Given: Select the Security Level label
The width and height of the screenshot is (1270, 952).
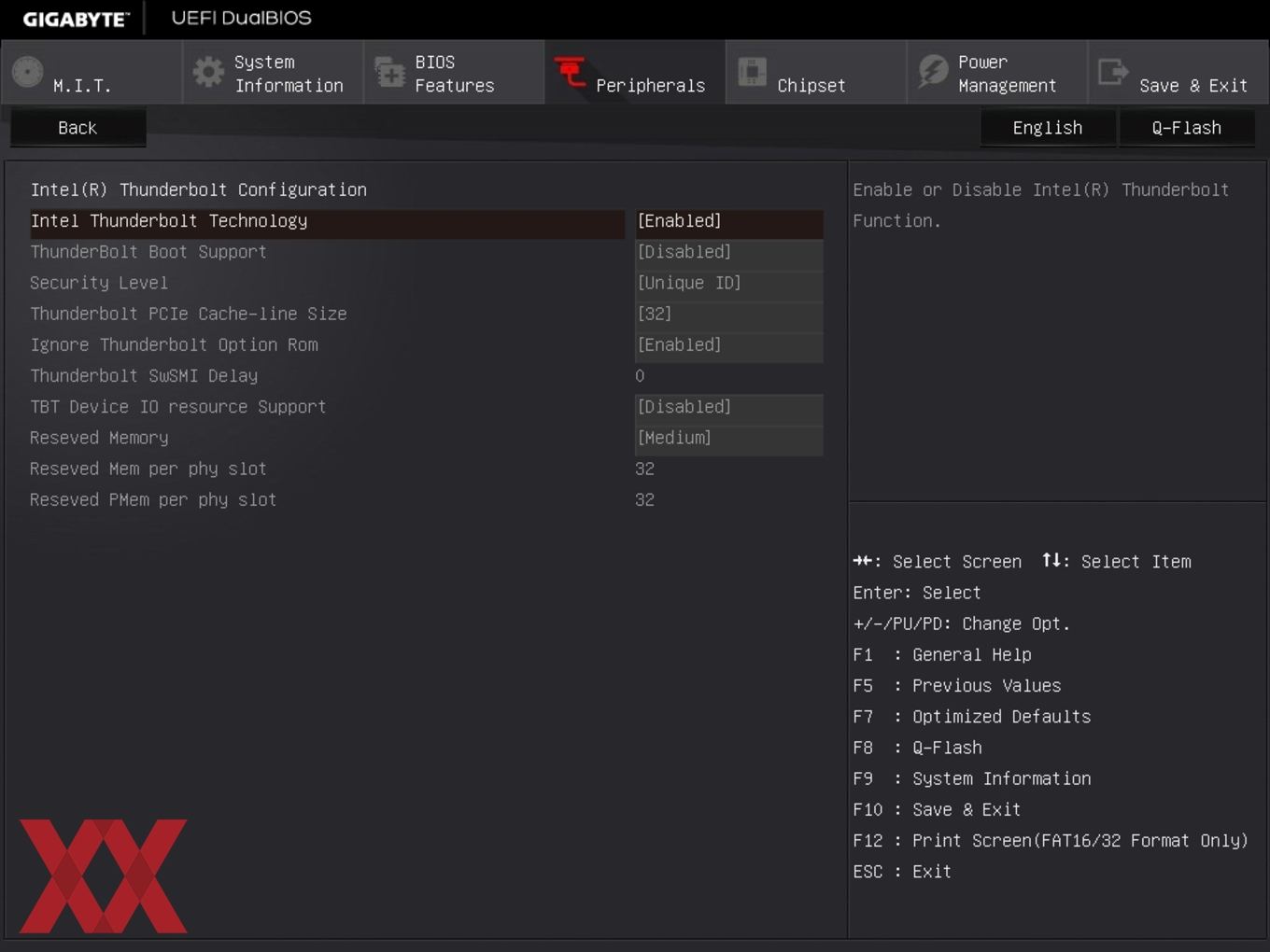Looking at the screenshot, I should 99,283.
